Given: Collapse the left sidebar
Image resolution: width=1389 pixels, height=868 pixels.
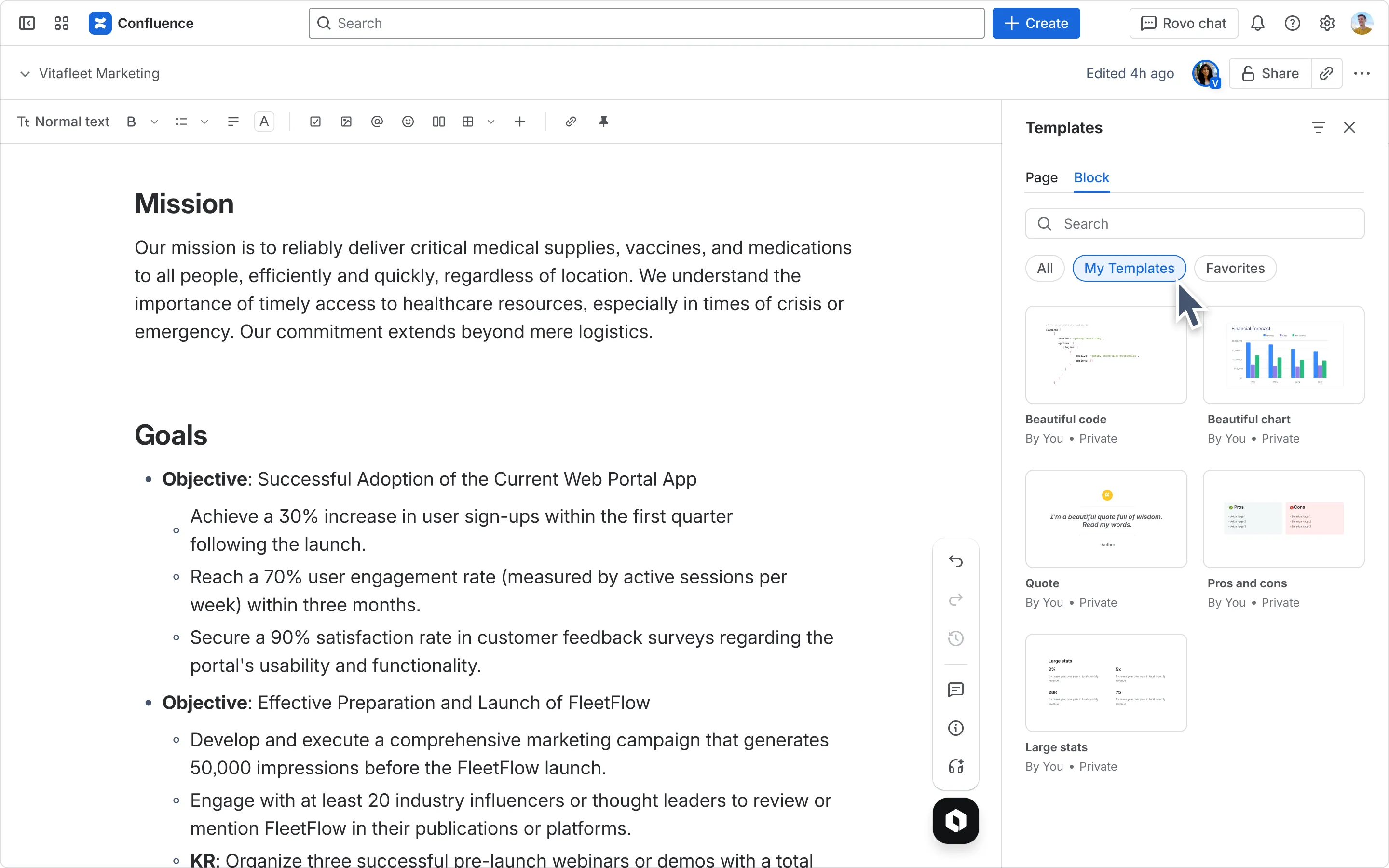Looking at the screenshot, I should pos(27,23).
